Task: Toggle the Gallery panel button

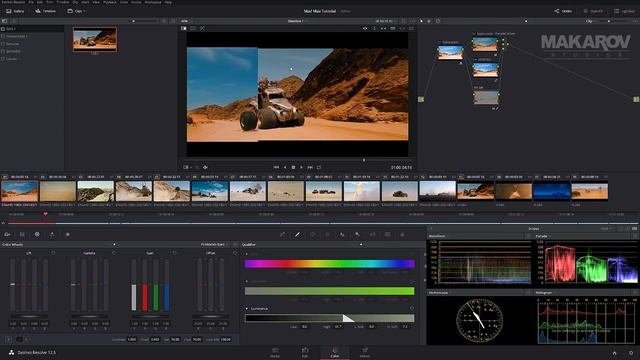Action: click(x=15, y=11)
